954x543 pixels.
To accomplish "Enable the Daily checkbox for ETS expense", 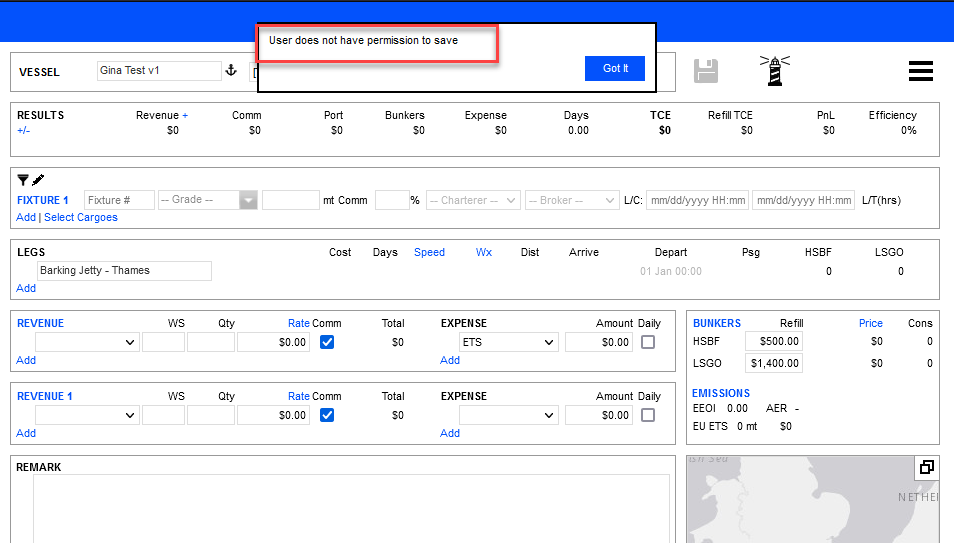I will click(x=648, y=342).
